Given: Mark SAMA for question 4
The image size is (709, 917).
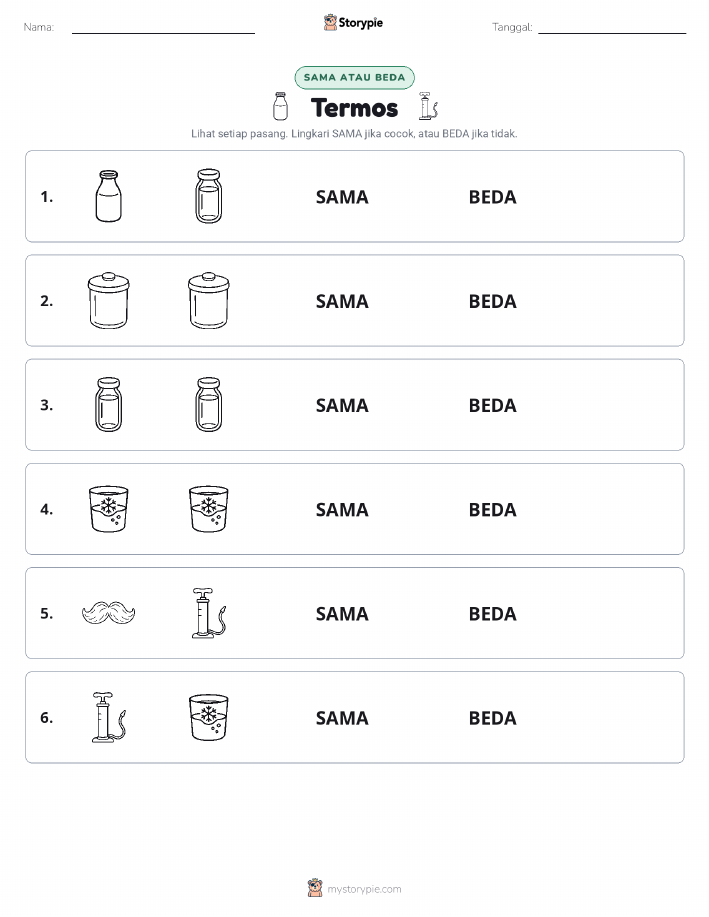Looking at the screenshot, I should 342,509.
